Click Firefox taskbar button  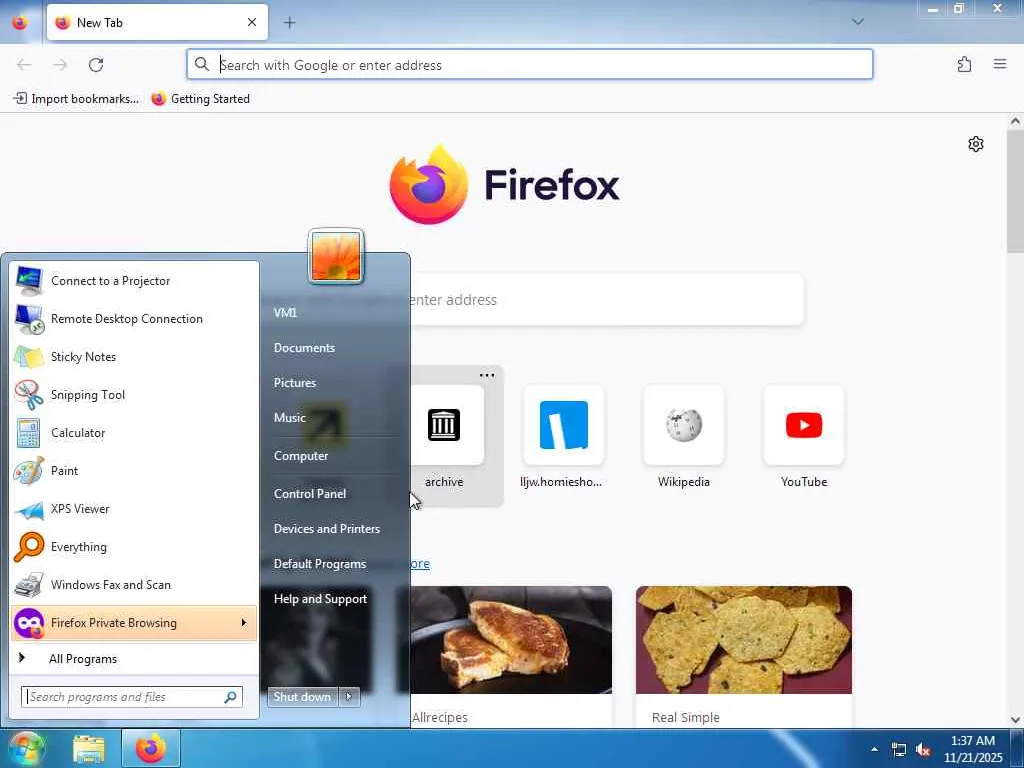click(x=151, y=749)
